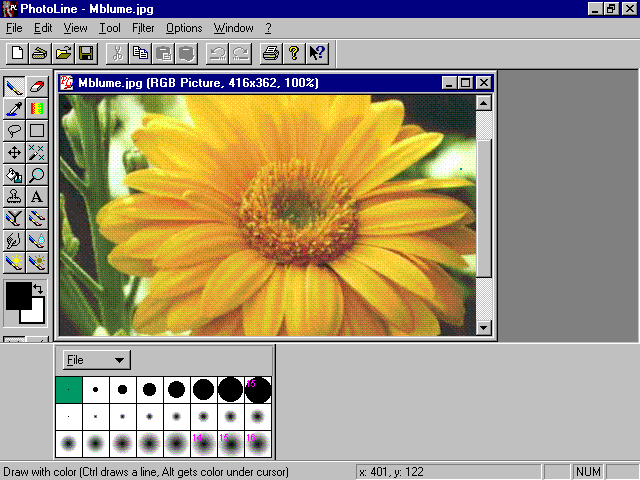
Task: Open the Options menu
Action: pyautogui.click(x=184, y=28)
